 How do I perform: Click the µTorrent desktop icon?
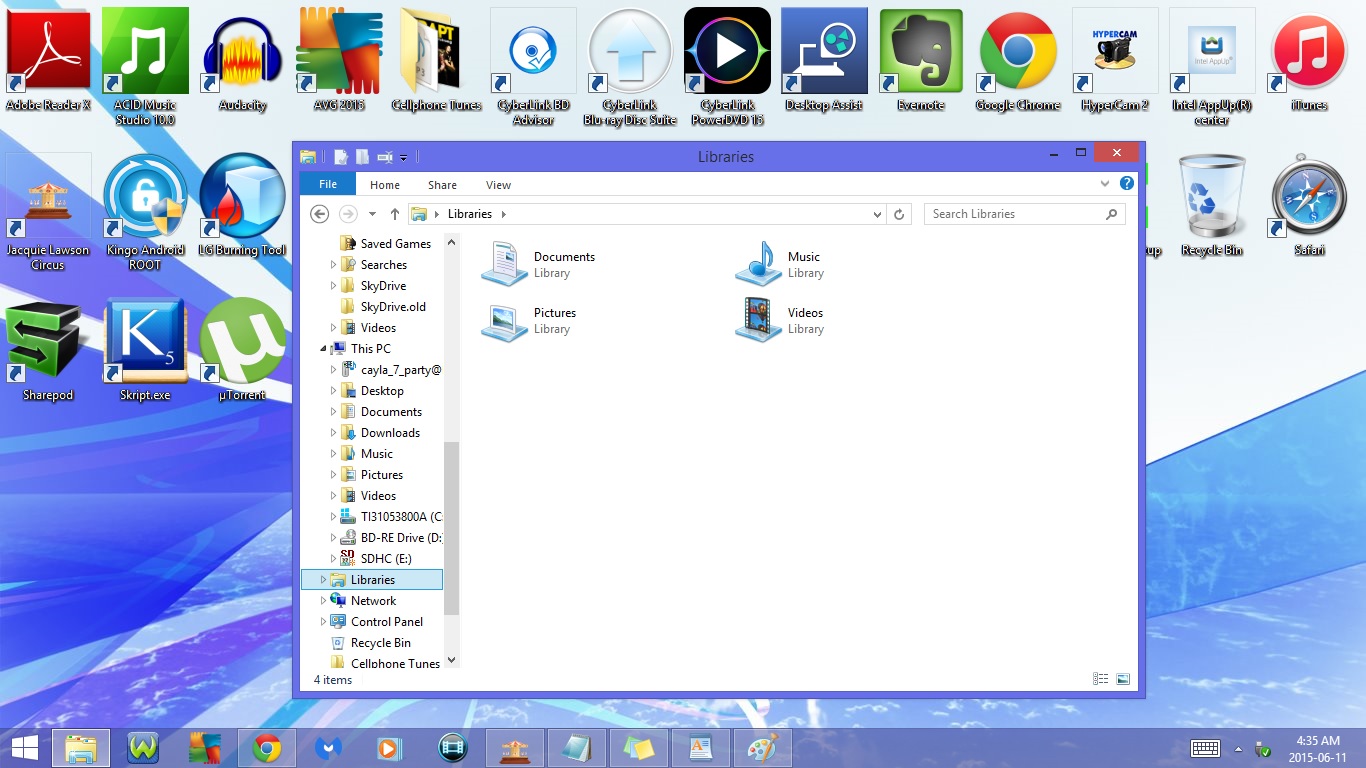click(x=242, y=350)
